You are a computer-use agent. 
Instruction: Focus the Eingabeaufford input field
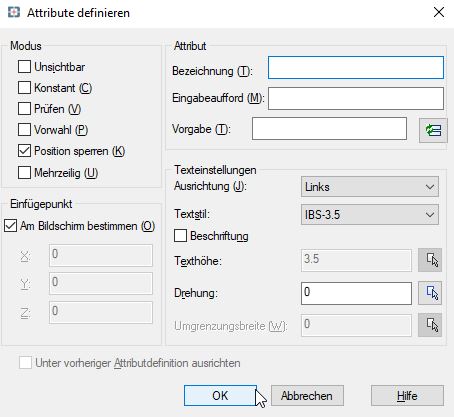pos(356,98)
